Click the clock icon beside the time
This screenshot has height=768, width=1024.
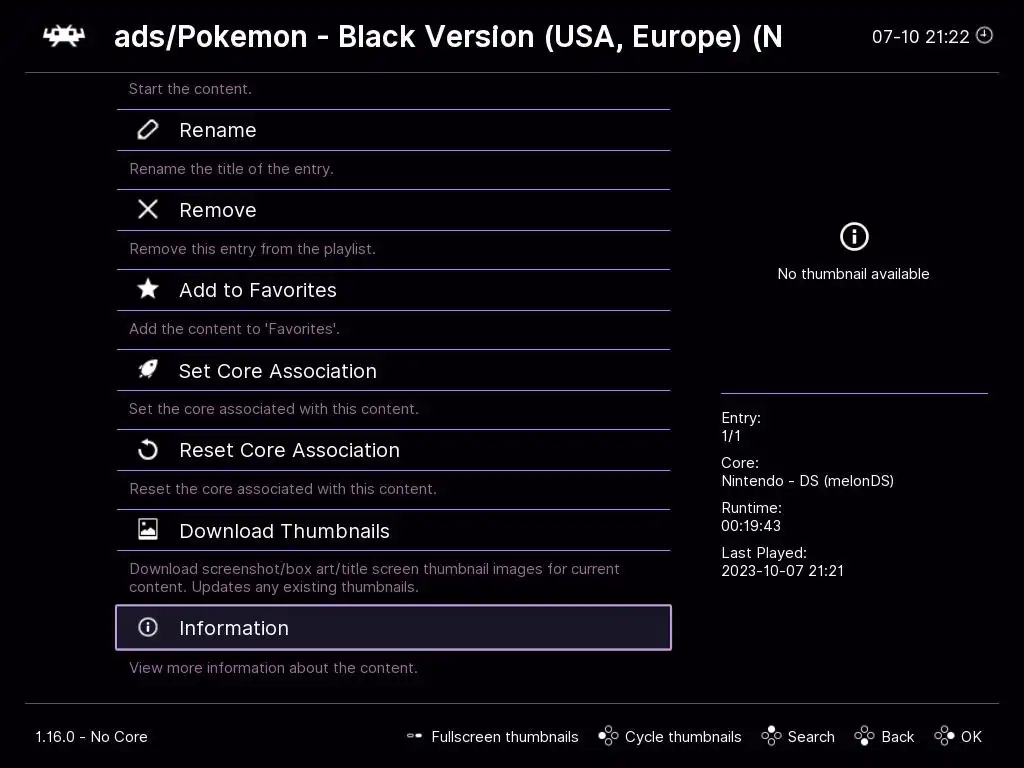984,35
